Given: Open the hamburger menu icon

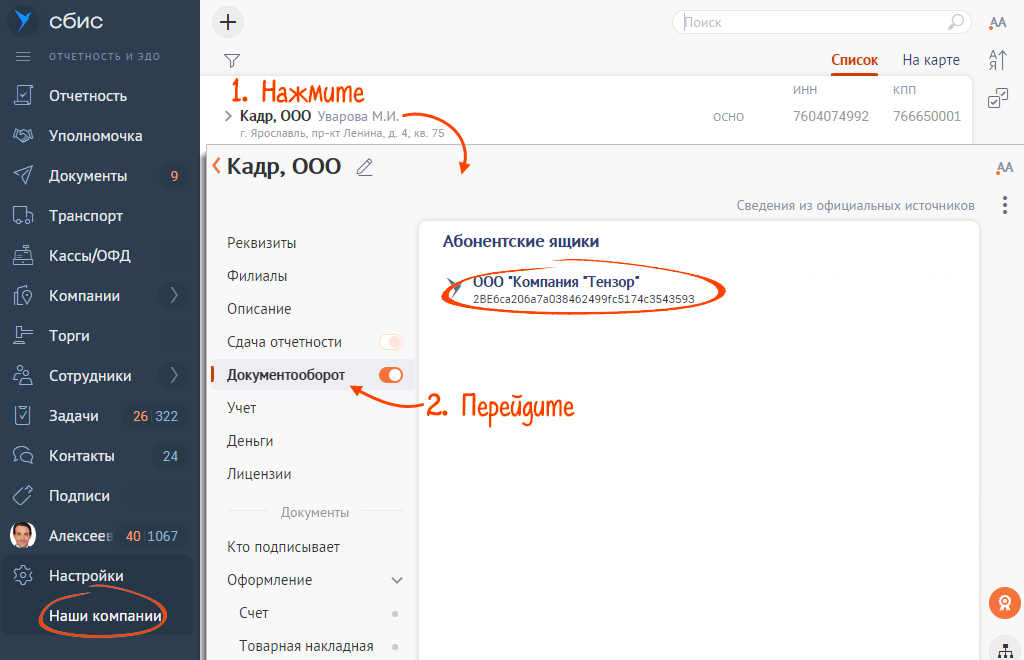Looking at the screenshot, I should point(23,57).
